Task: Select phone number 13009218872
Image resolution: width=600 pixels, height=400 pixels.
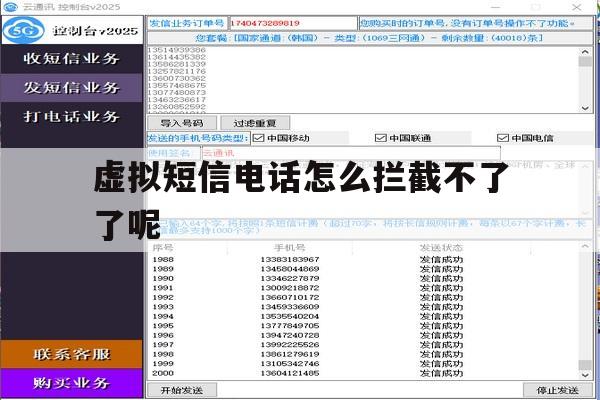Action: (x=290, y=288)
